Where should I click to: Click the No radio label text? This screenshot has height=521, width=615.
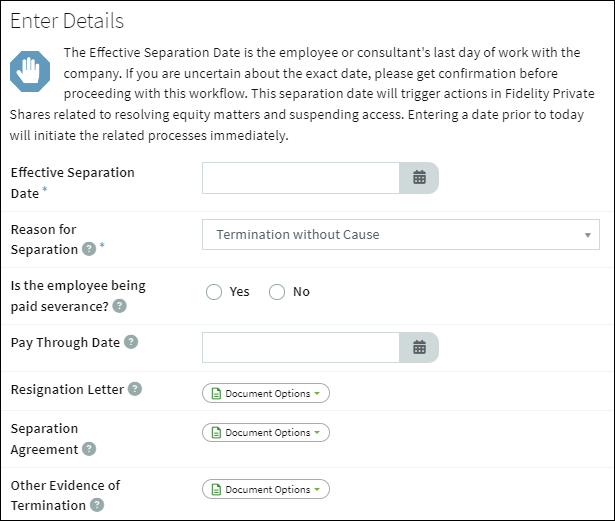pyautogui.click(x=301, y=292)
